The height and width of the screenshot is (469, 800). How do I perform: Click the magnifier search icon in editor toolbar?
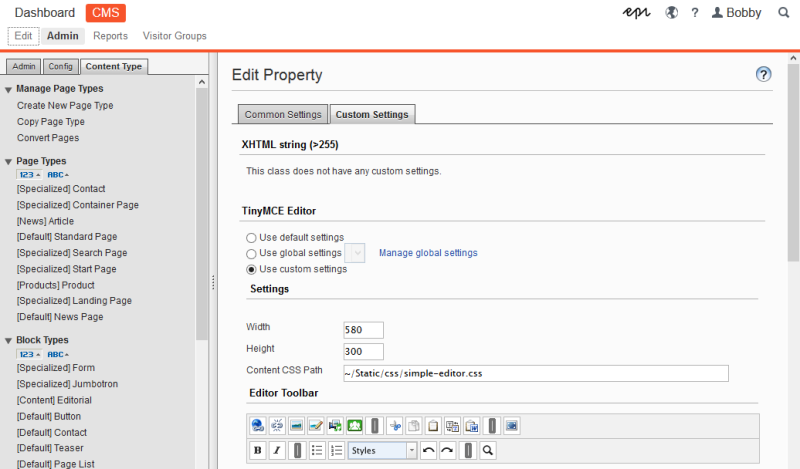(x=487, y=451)
